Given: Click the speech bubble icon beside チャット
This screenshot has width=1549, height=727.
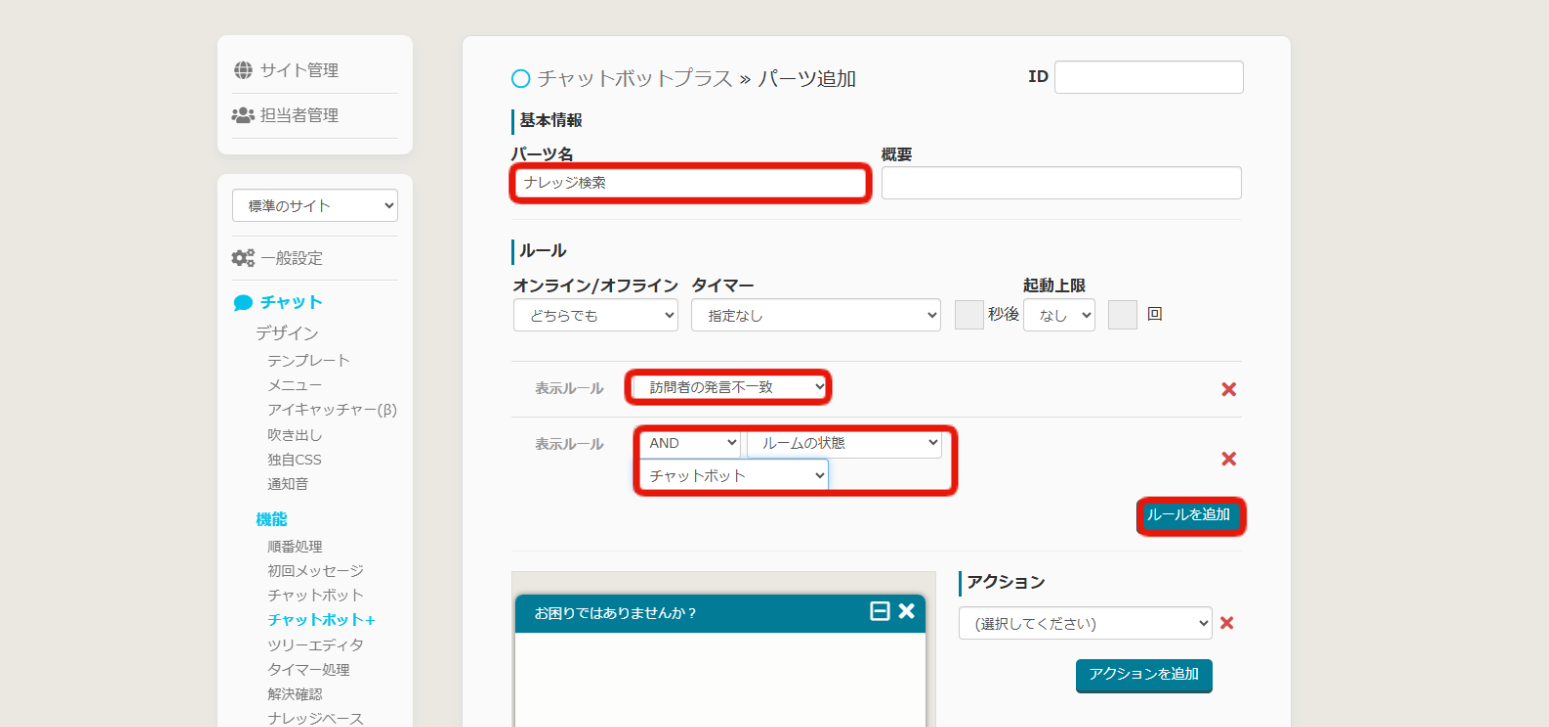Looking at the screenshot, I should pos(243,302).
